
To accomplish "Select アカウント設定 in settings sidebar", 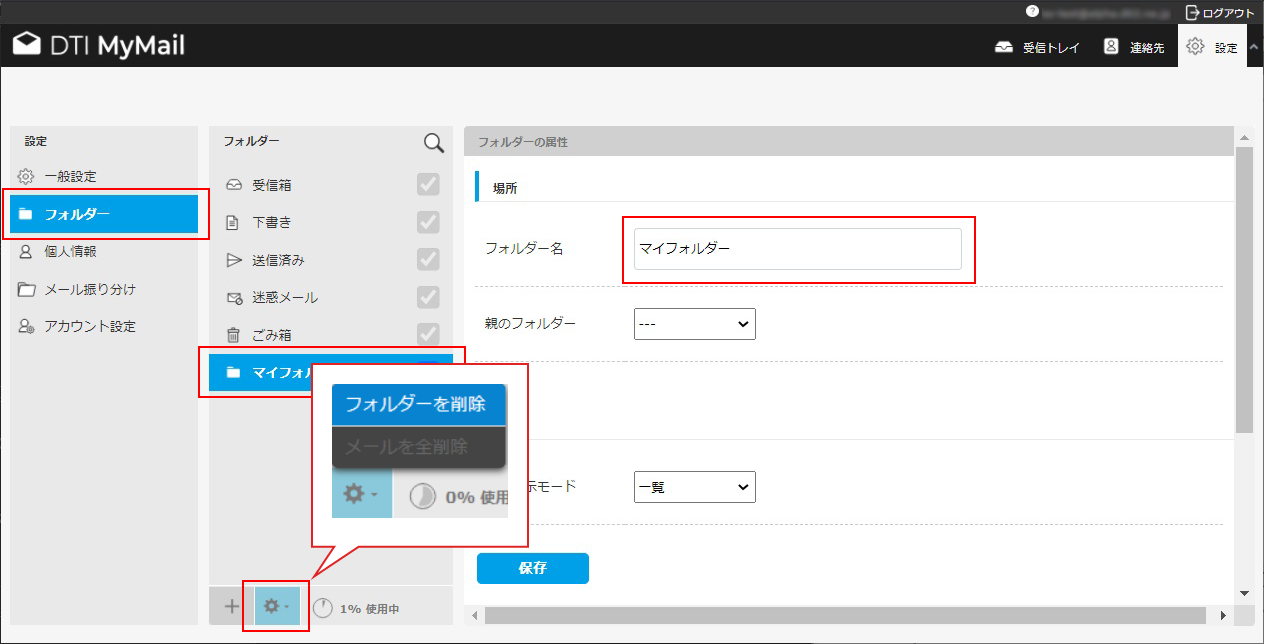I will pyautogui.click(x=104, y=326).
